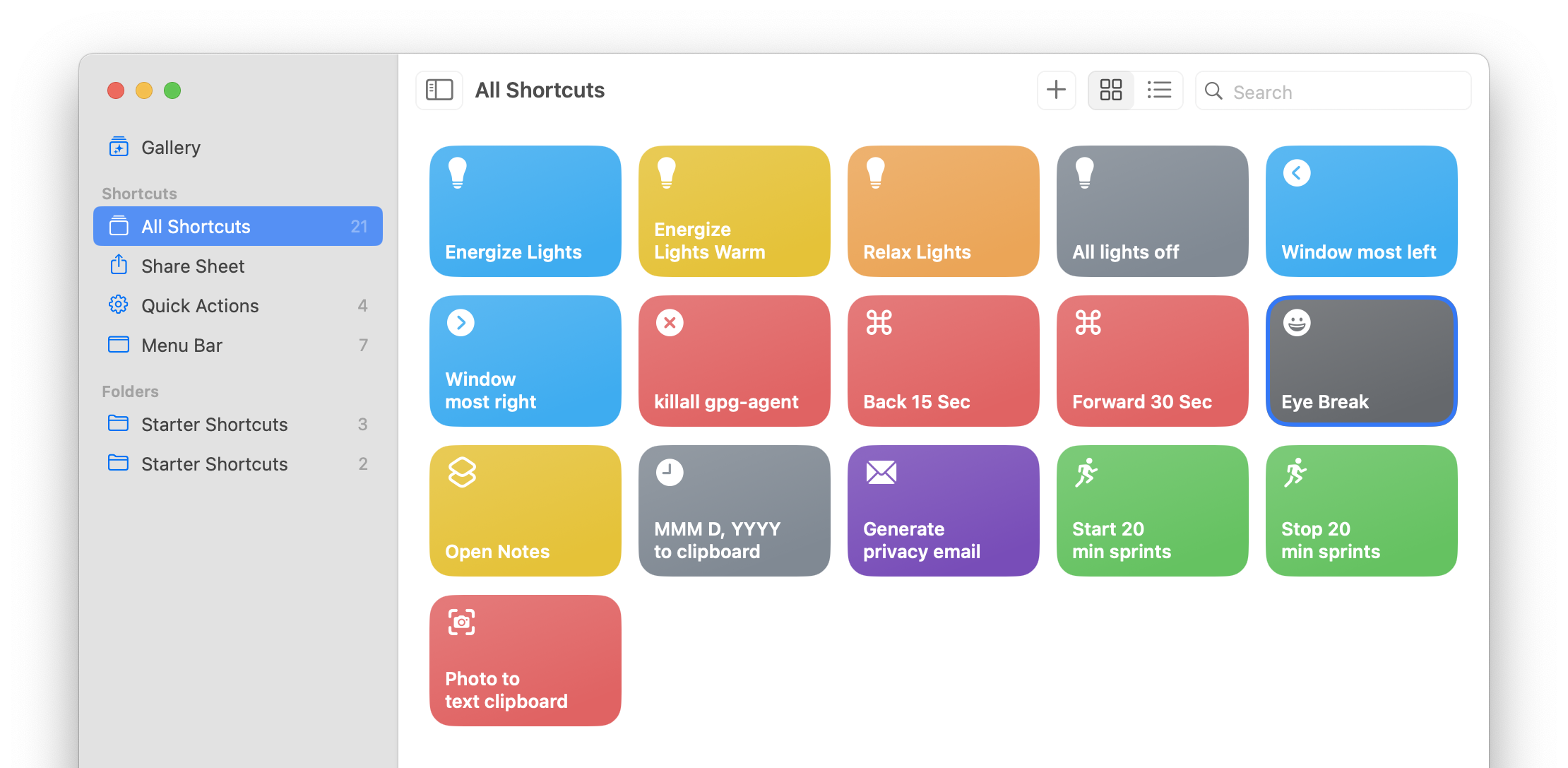Image resolution: width=1568 pixels, height=768 pixels.
Task: Add a new shortcut with plus button
Action: (x=1056, y=90)
